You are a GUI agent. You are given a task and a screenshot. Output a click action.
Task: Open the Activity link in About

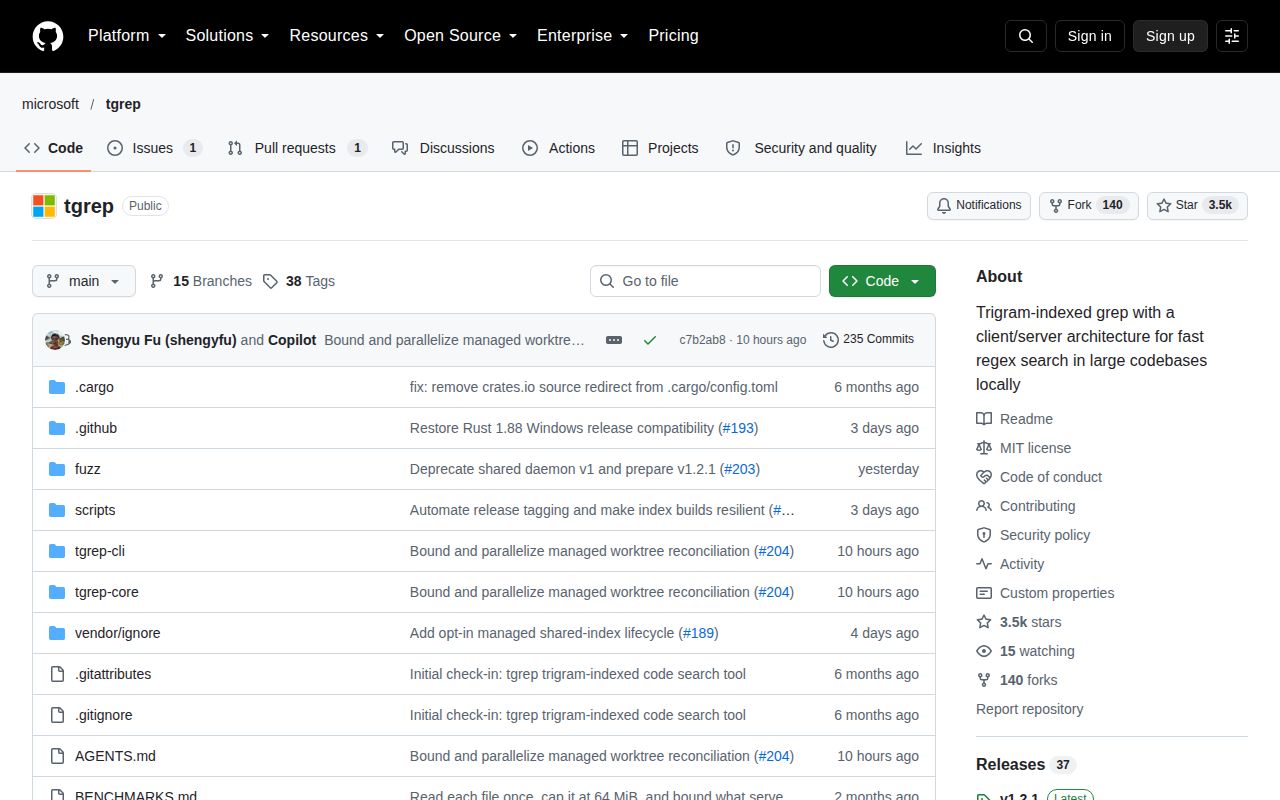[x=1010, y=564]
